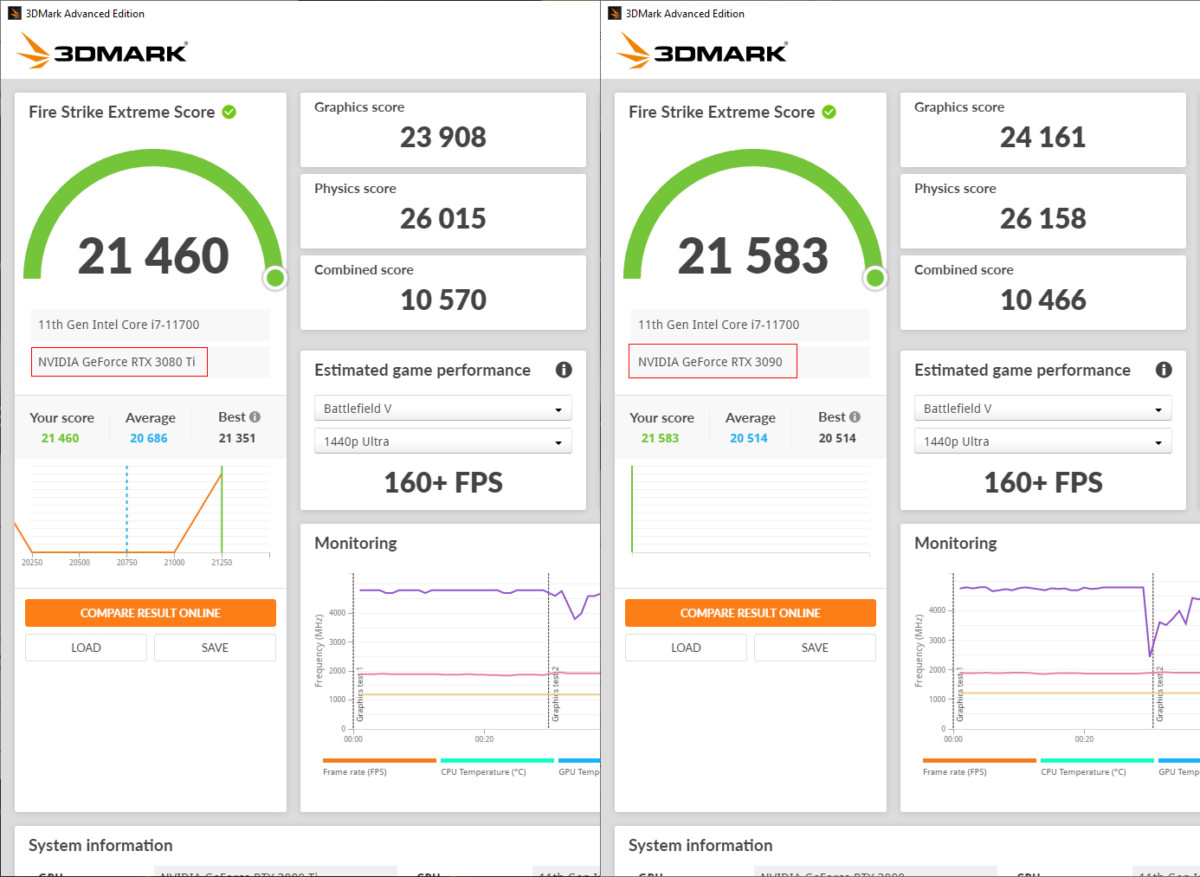Click Monitoring heading in left window

coord(355,543)
